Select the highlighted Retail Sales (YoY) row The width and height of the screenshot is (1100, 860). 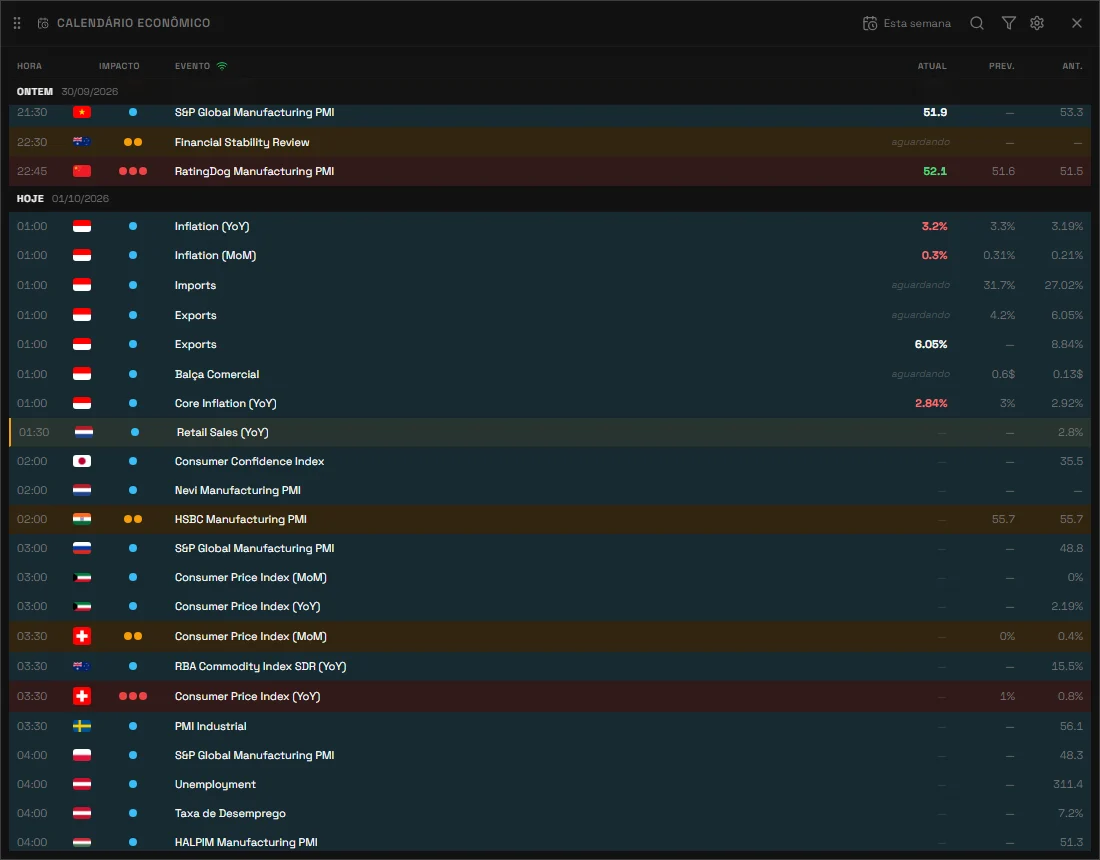(x=550, y=432)
